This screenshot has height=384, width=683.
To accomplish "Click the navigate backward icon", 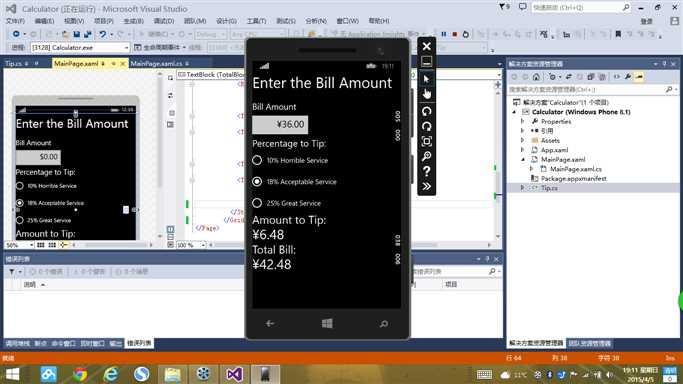I will click(x=16, y=34).
